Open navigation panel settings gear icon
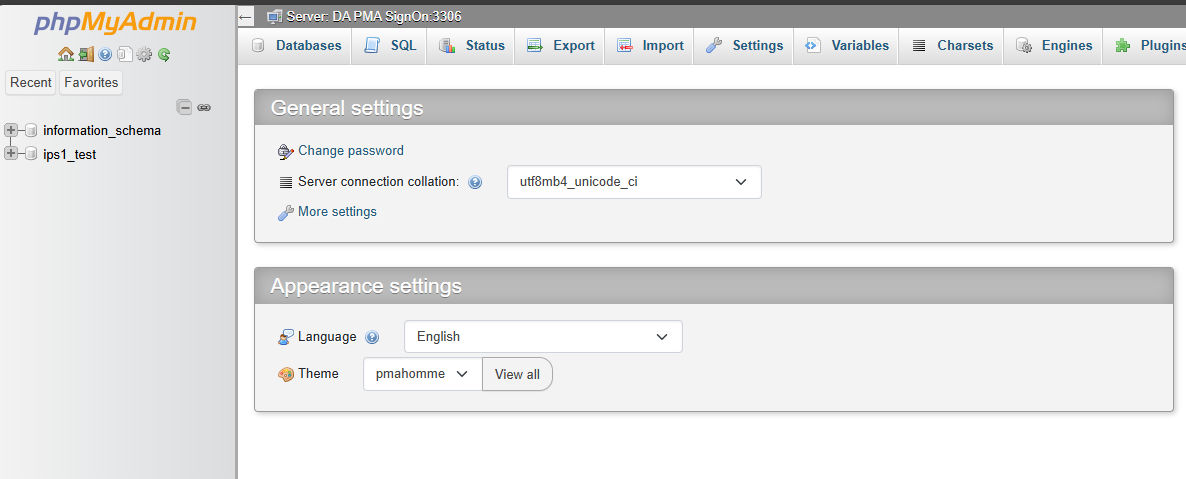Viewport: 1186px width, 479px height. point(144,54)
